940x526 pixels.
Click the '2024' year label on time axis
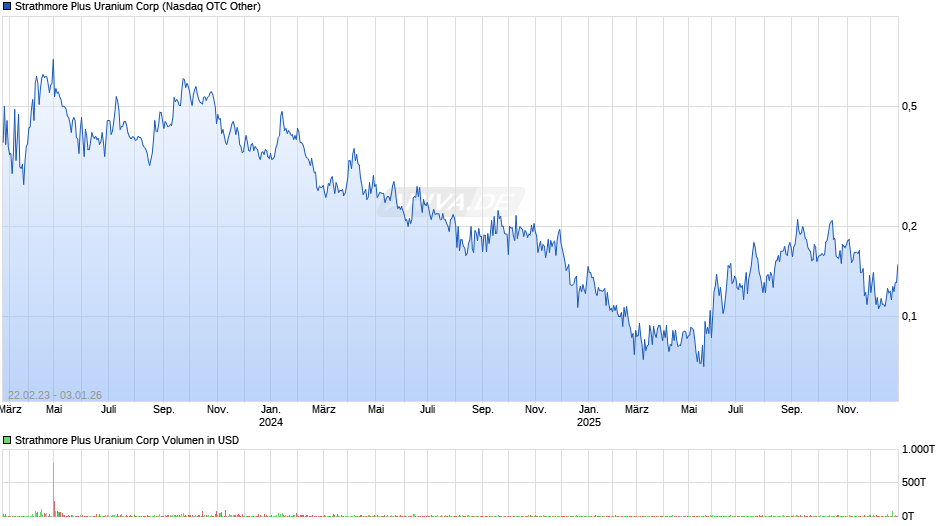pos(271,422)
